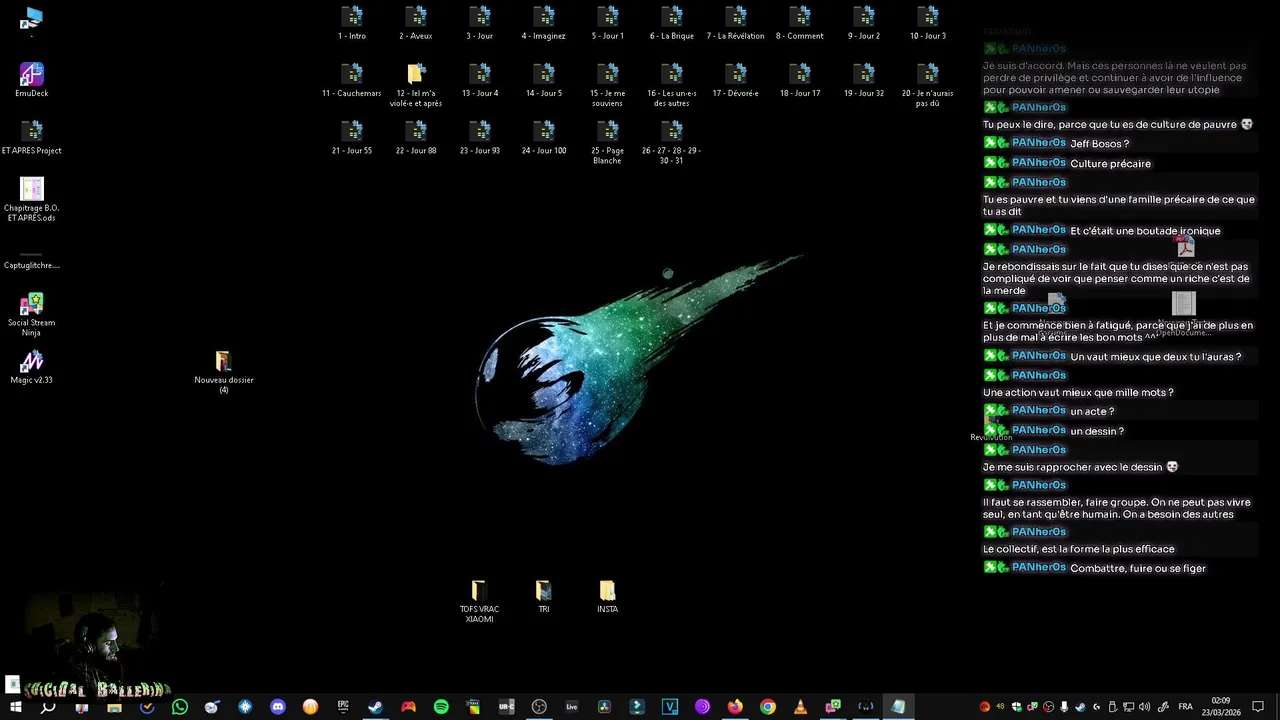Select the '6 - La Brique' folder

click(x=672, y=24)
